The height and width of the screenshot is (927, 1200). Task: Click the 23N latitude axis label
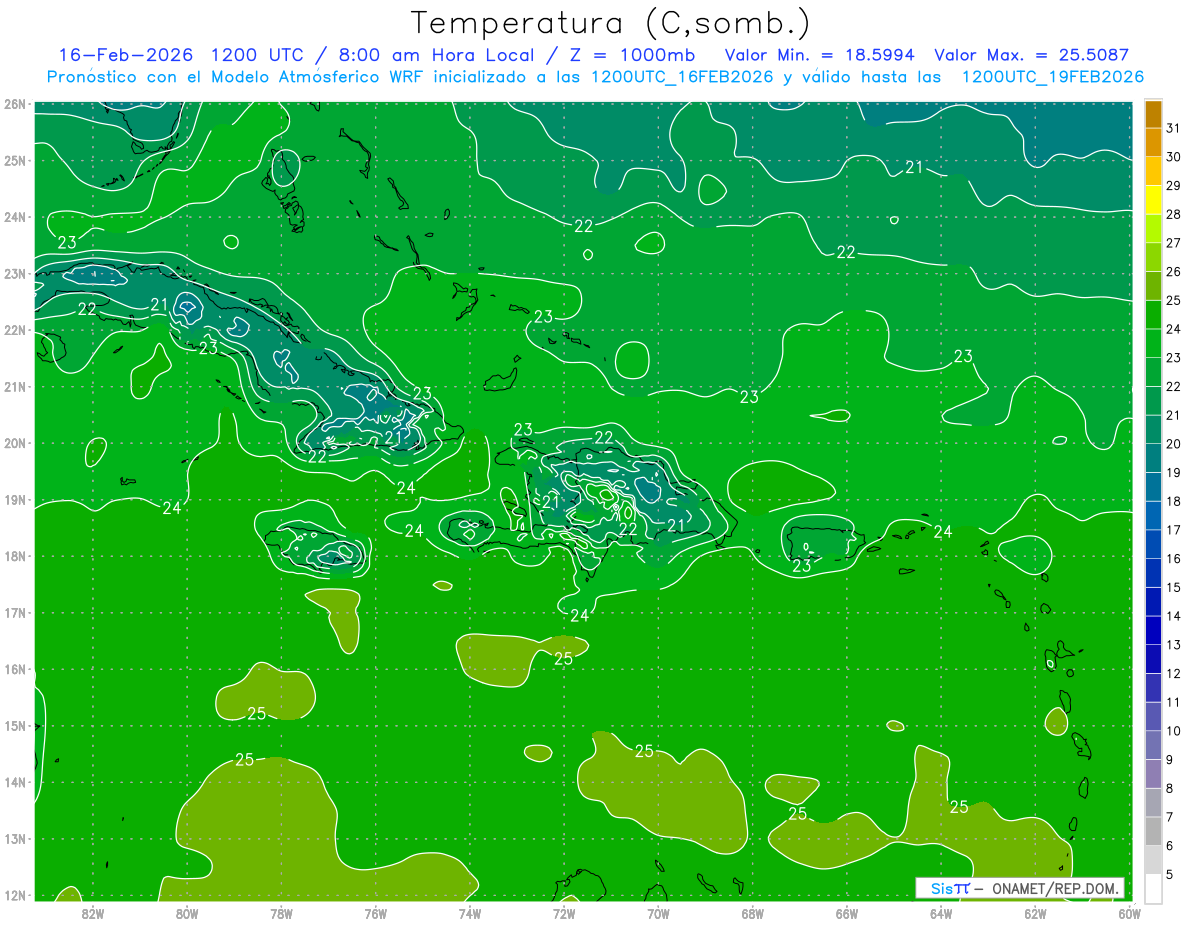[15, 273]
